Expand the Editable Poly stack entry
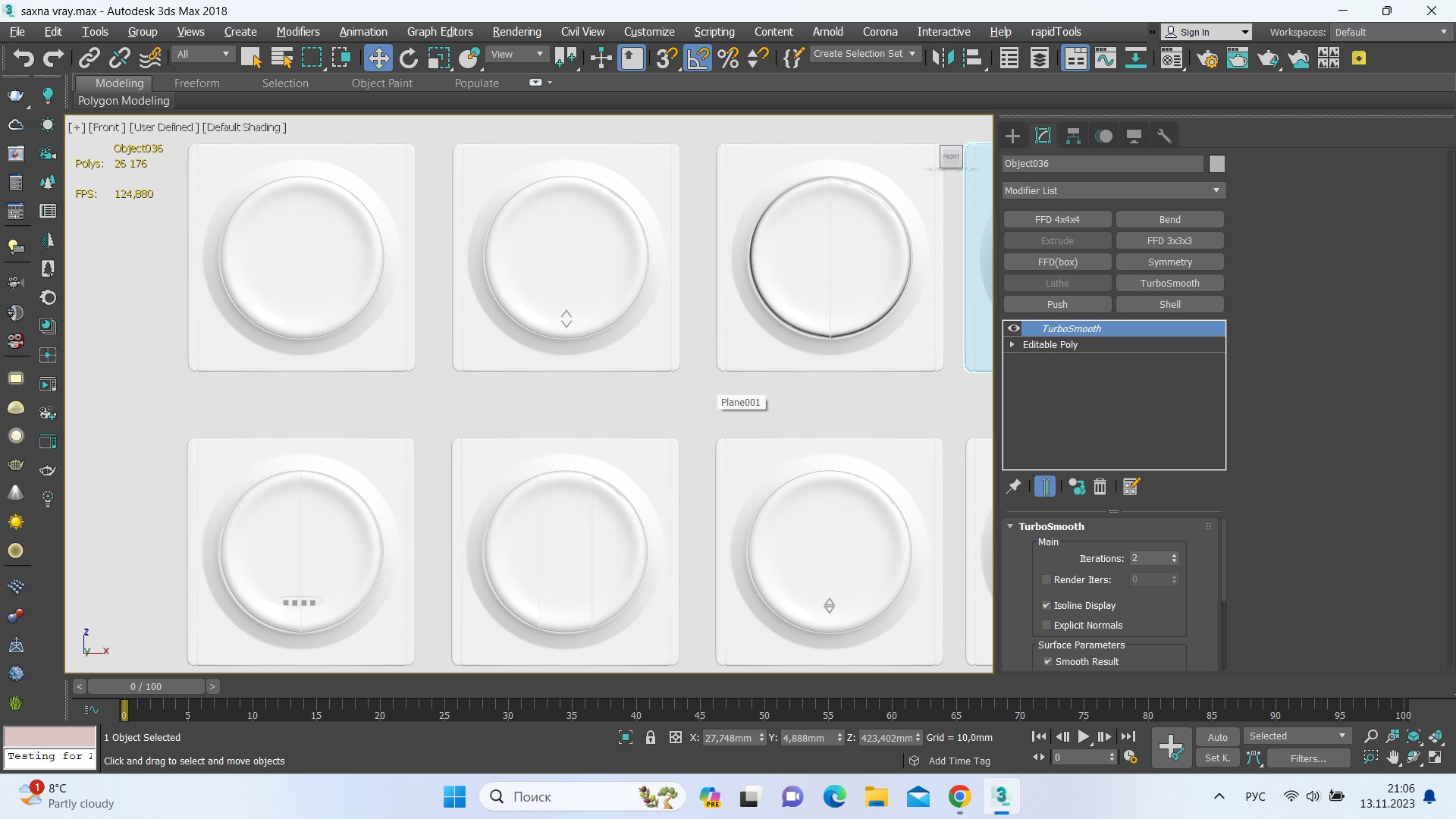 point(1012,344)
